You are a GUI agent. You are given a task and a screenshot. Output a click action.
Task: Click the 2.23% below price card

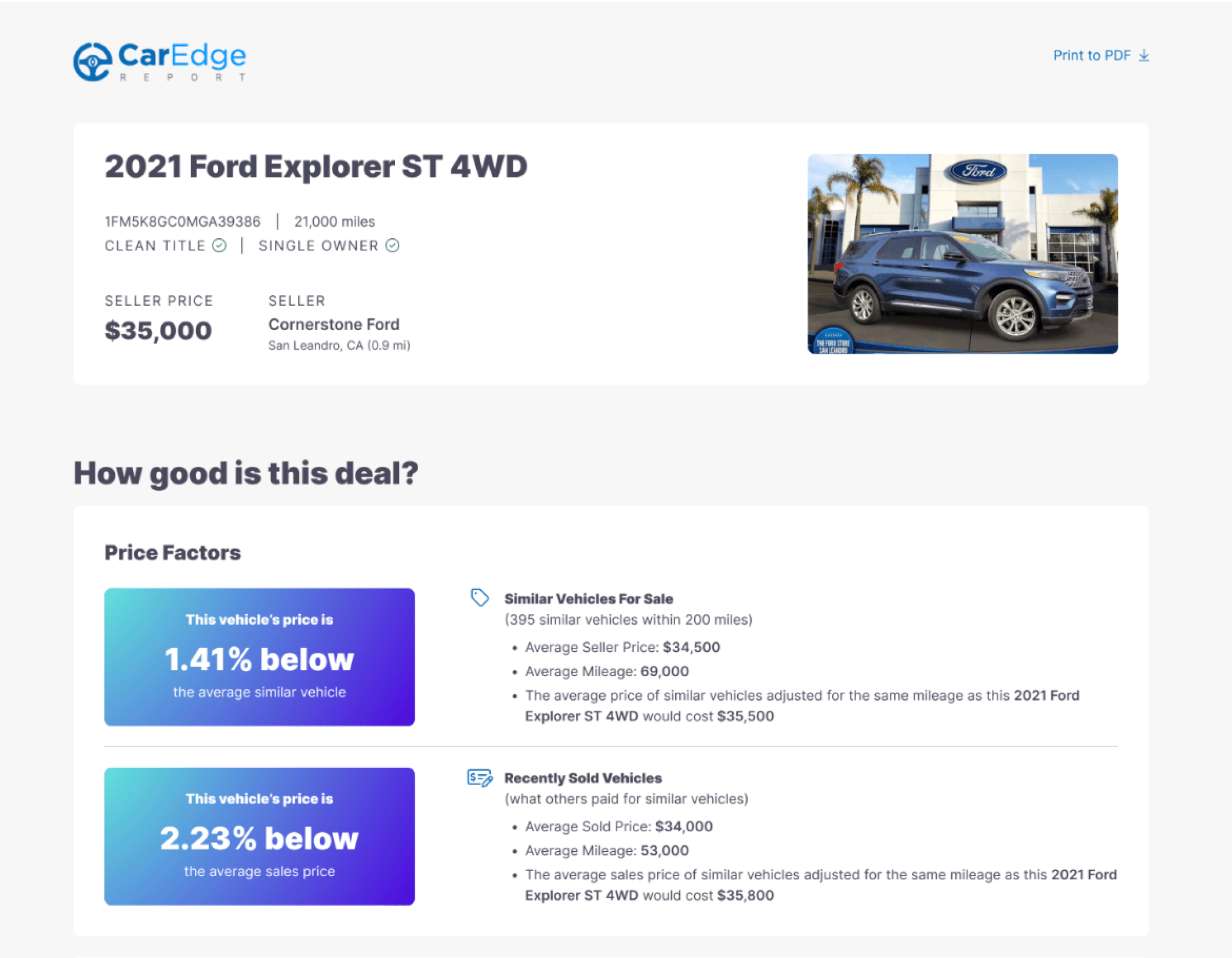pos(259,836)
